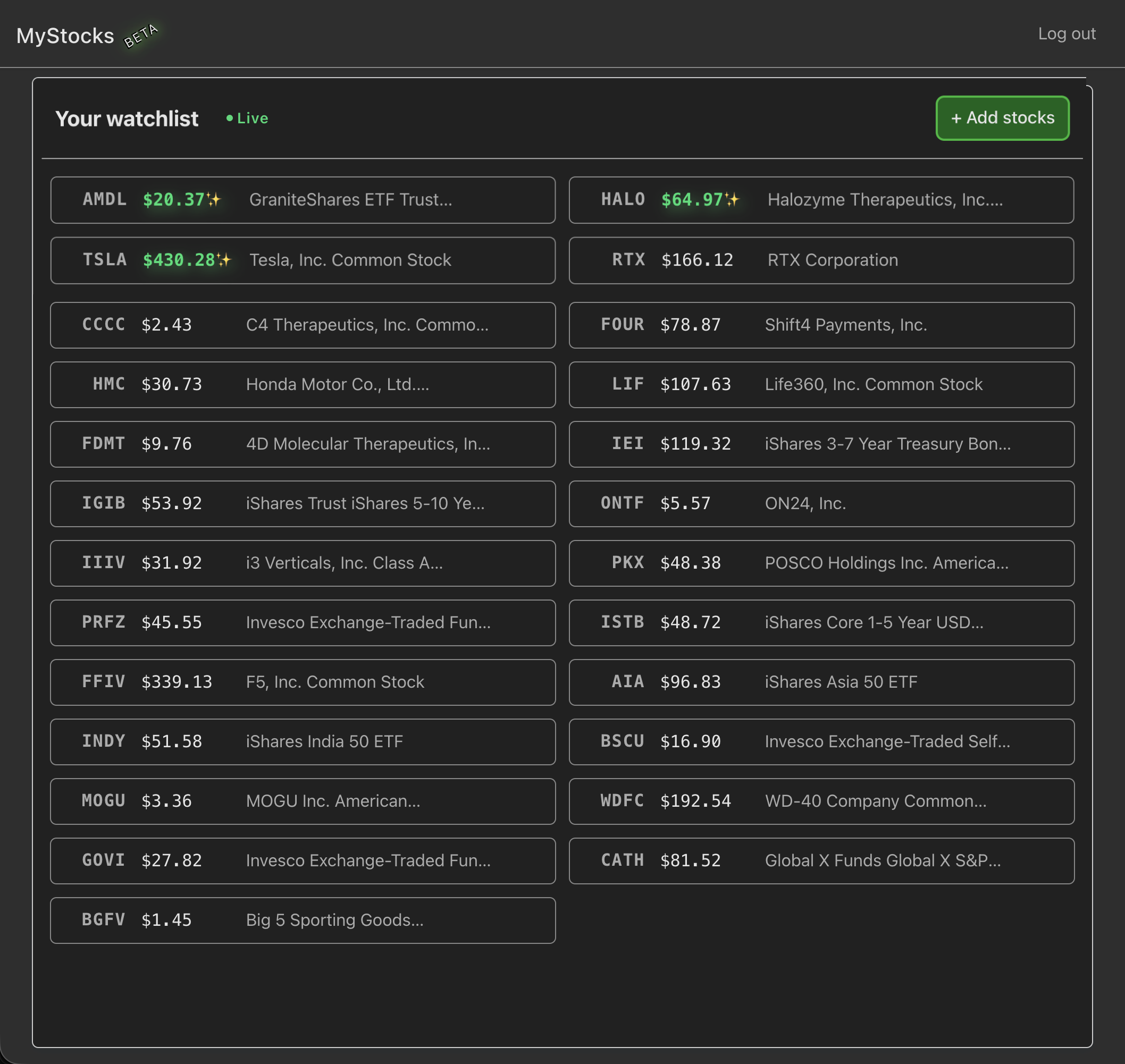Image resolution: width=1125 pixels, height=1064 pixels.
Task: Open the CCCC C4 Therapeutics row
Action: 303,325
